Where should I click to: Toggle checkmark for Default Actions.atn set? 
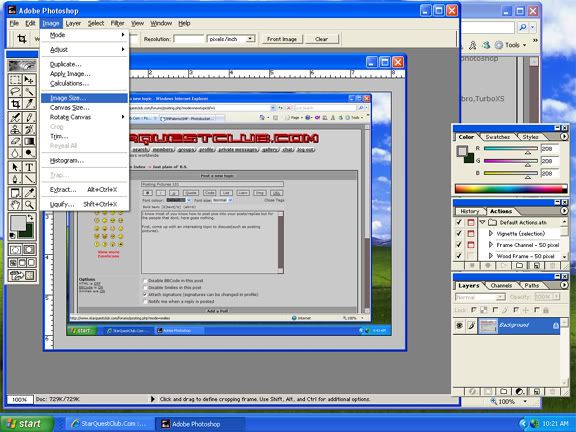click(459, 222)
